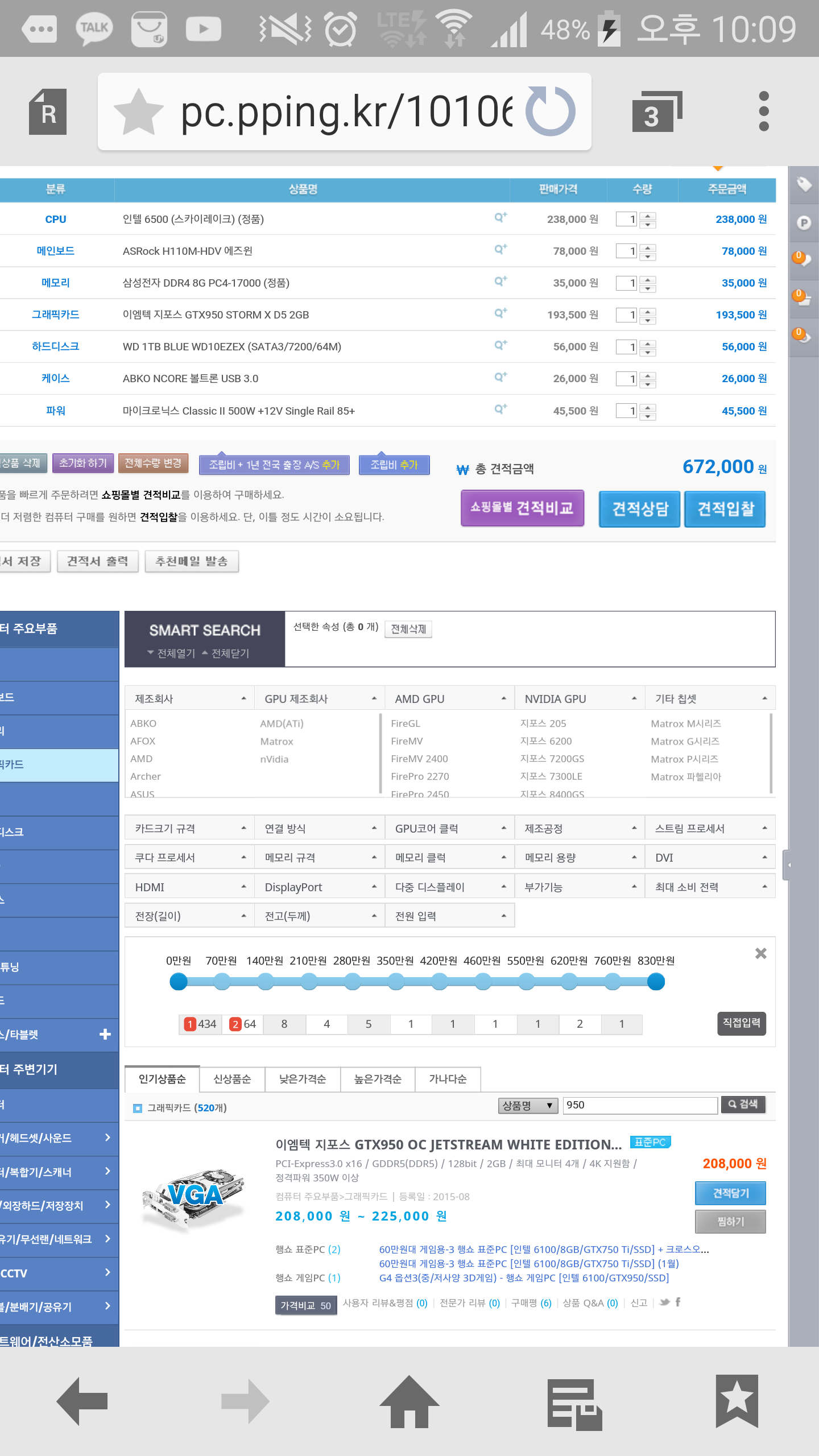
Task: Toggle the nVidia GPU manufacturer filter
Action: 274,759
